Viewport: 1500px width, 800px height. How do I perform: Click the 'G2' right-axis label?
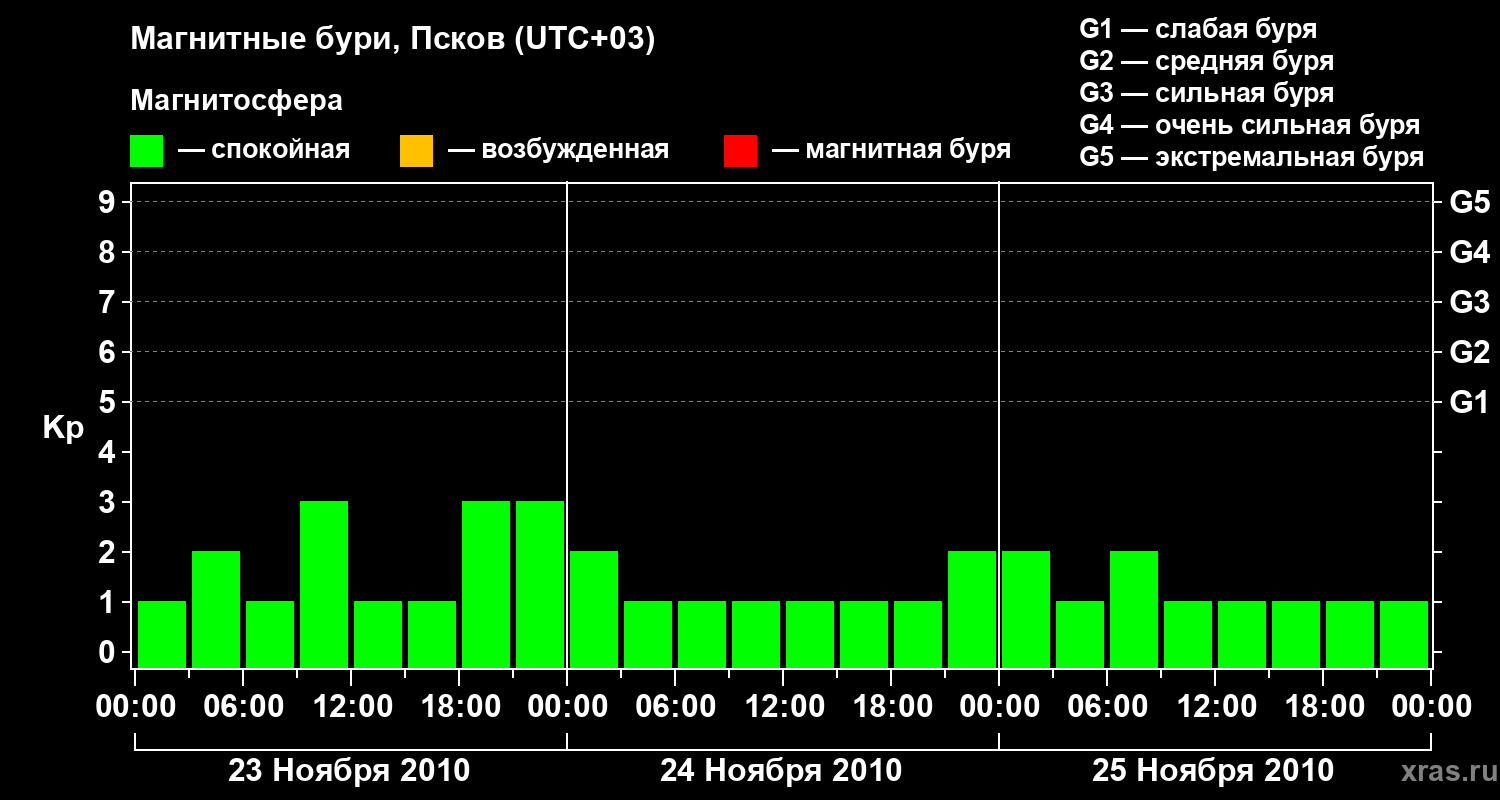point(1470,352)
